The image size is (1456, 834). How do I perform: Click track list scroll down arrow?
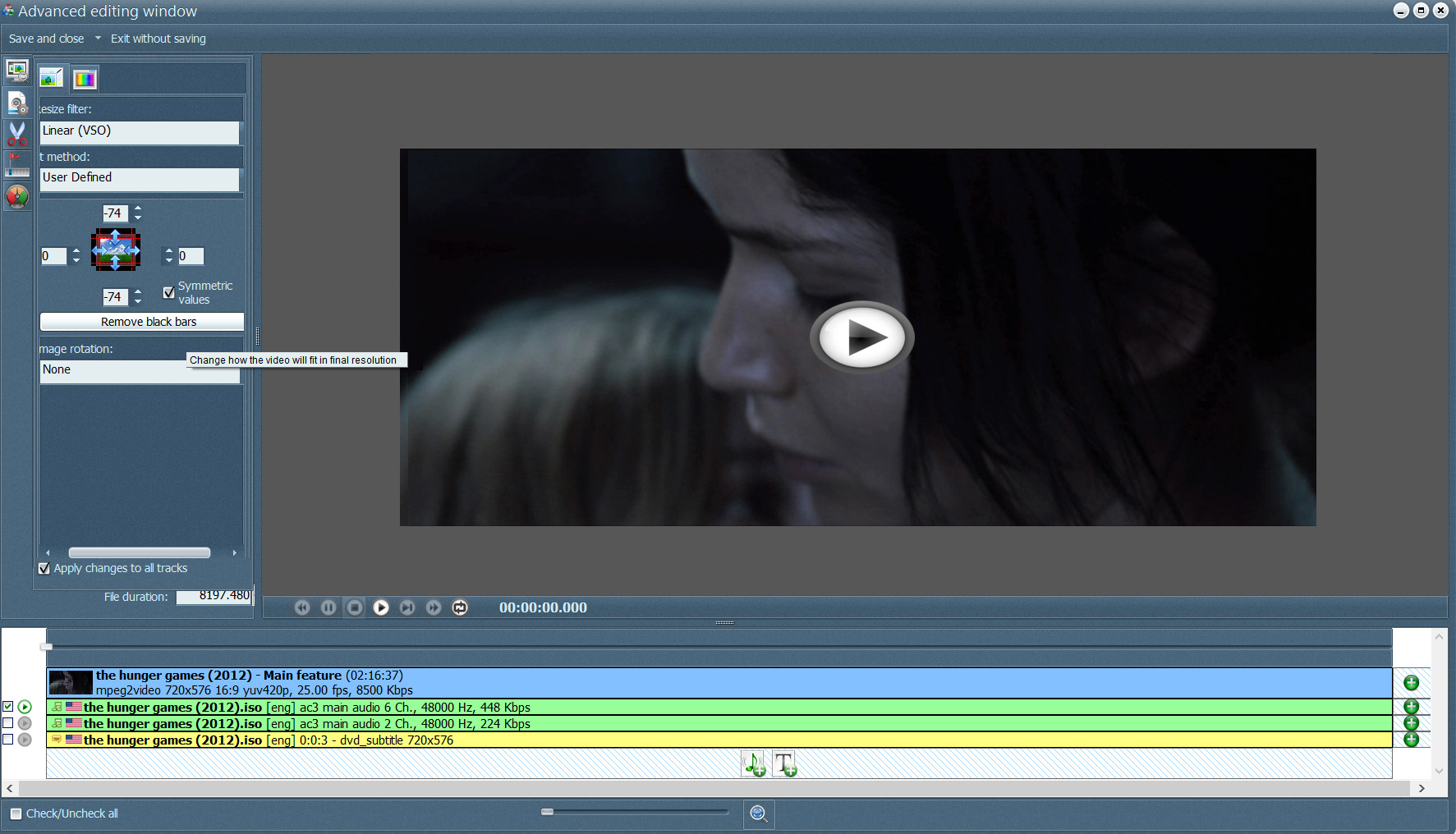(1439, 771)
